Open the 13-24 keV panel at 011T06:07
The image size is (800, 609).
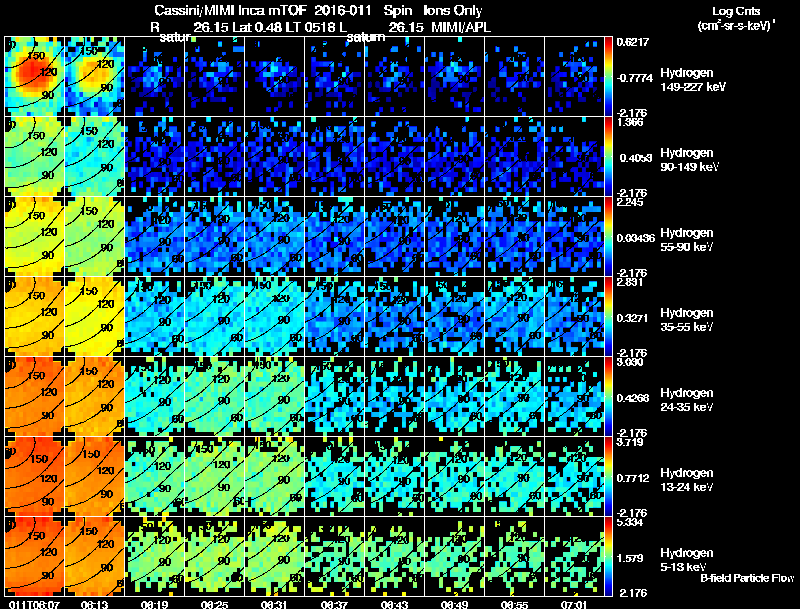coord(35,476)
